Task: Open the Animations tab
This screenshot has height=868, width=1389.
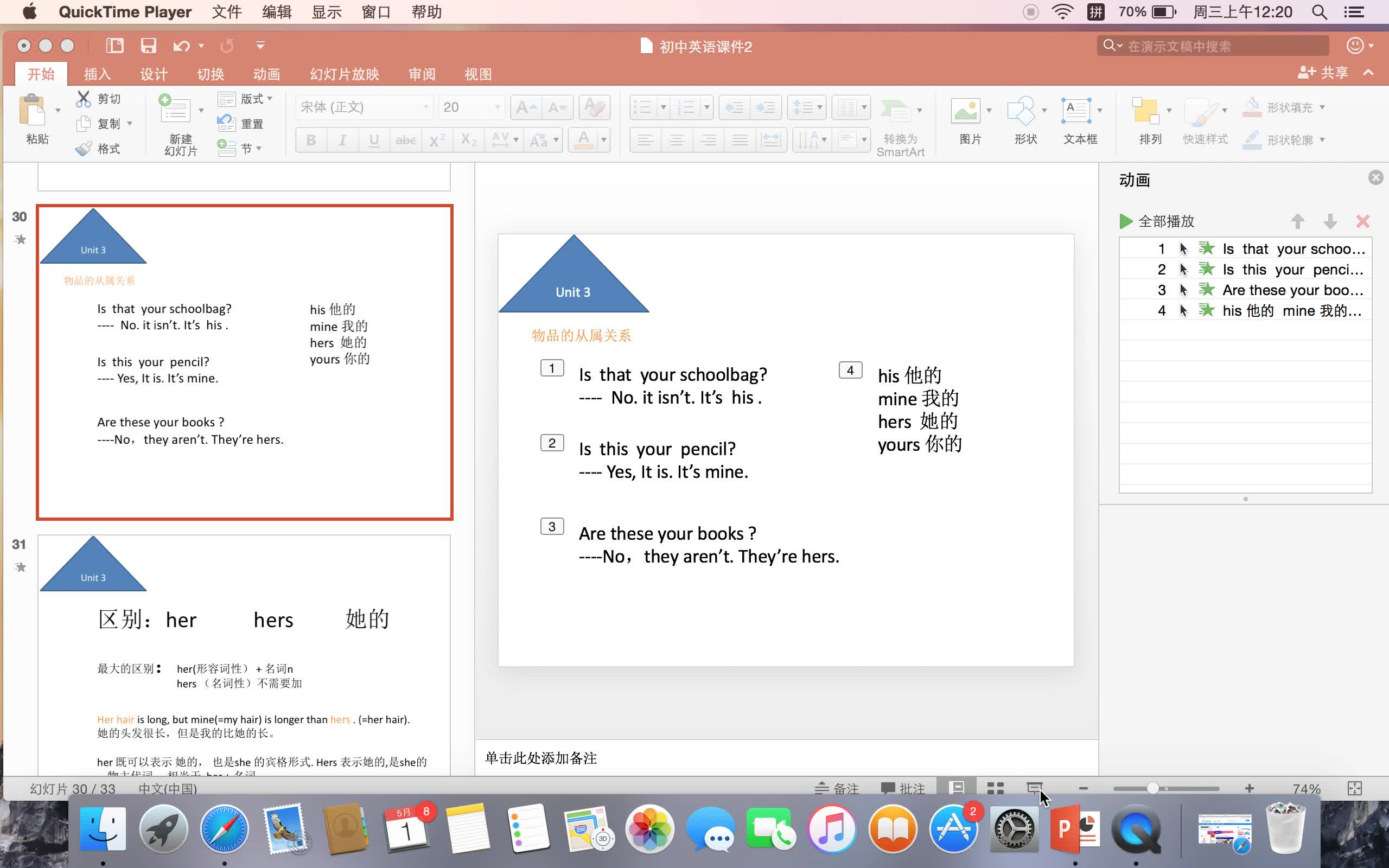Action: click(266, 74)
